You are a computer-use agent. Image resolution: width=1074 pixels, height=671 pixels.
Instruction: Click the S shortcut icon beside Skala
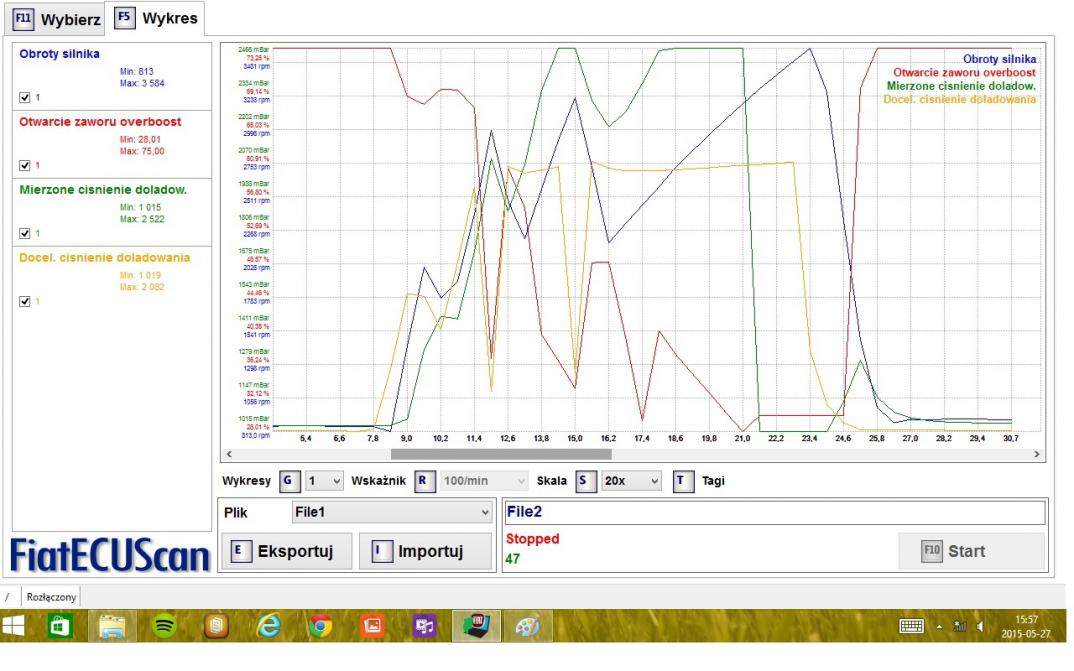coord(583,481)
